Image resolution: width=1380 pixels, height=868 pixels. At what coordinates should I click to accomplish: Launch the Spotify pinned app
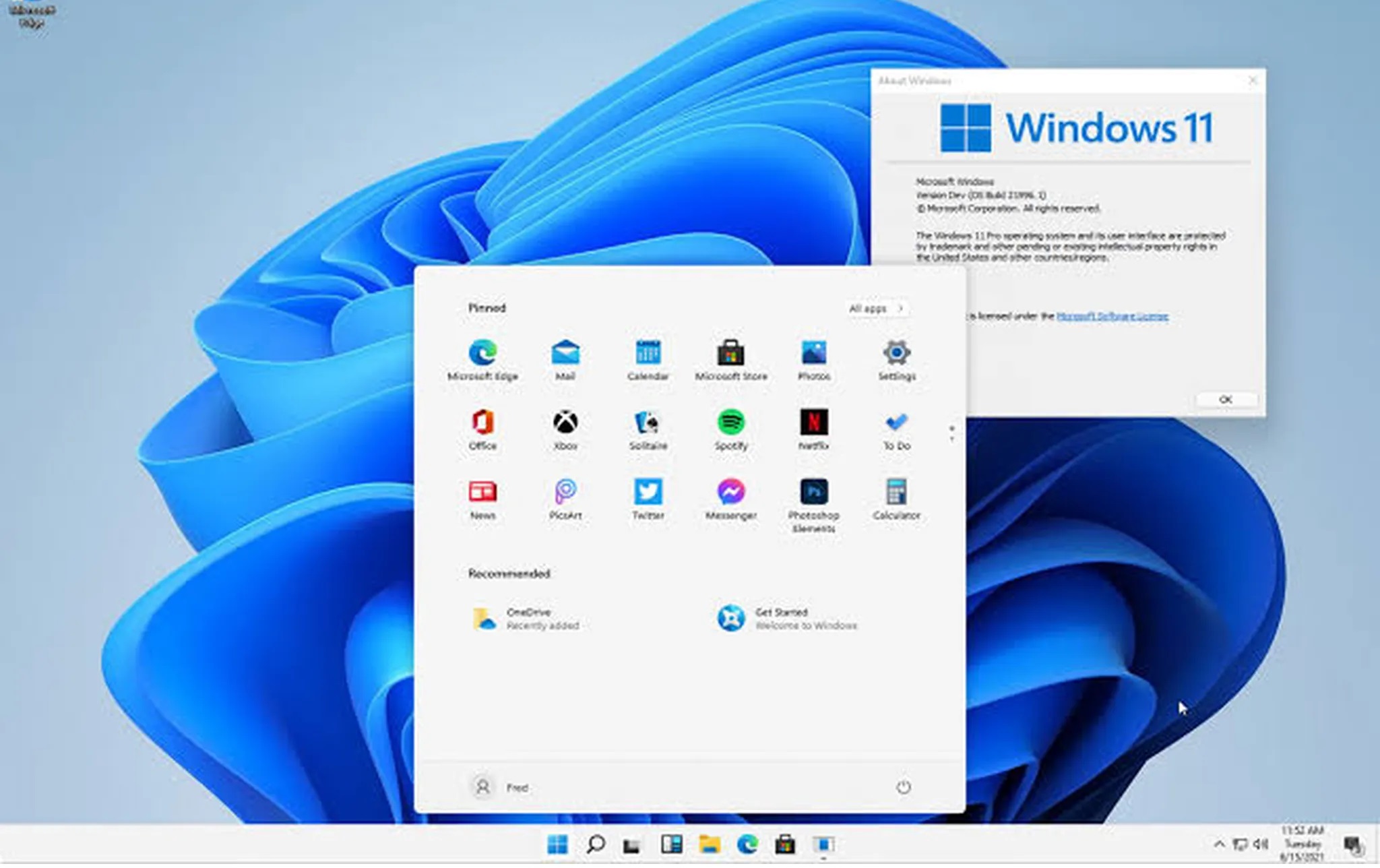(730, 423)
